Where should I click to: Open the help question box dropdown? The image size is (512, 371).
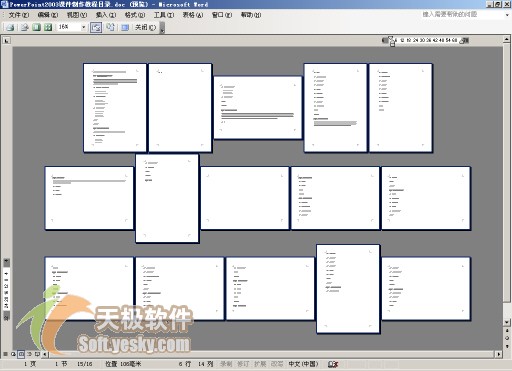click(507, 15)
